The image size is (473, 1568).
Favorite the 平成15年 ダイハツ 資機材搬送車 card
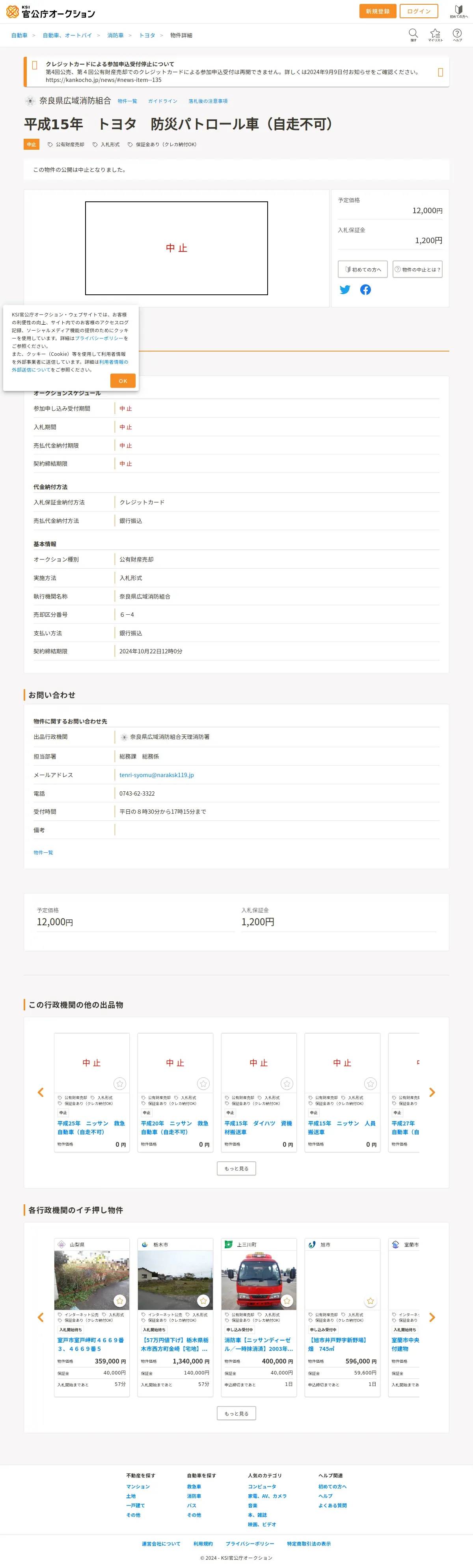287,1083
